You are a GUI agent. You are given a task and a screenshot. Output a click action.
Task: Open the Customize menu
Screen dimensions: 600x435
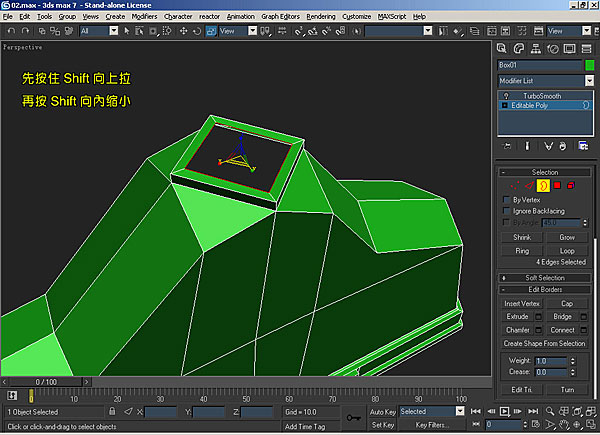pos(356,16)
